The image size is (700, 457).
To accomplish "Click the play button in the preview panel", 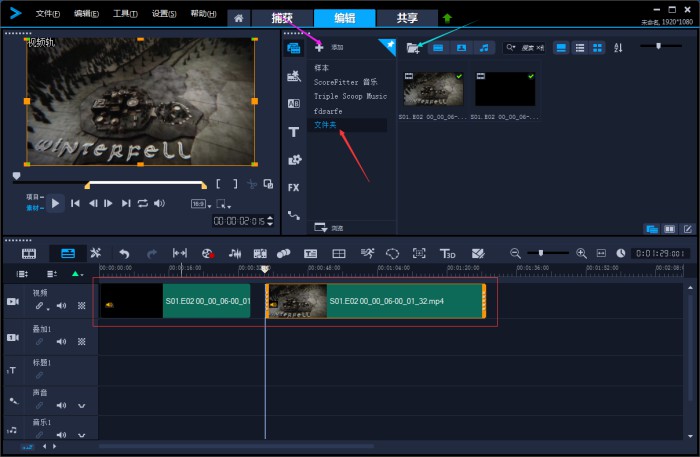I will [55, 203].
